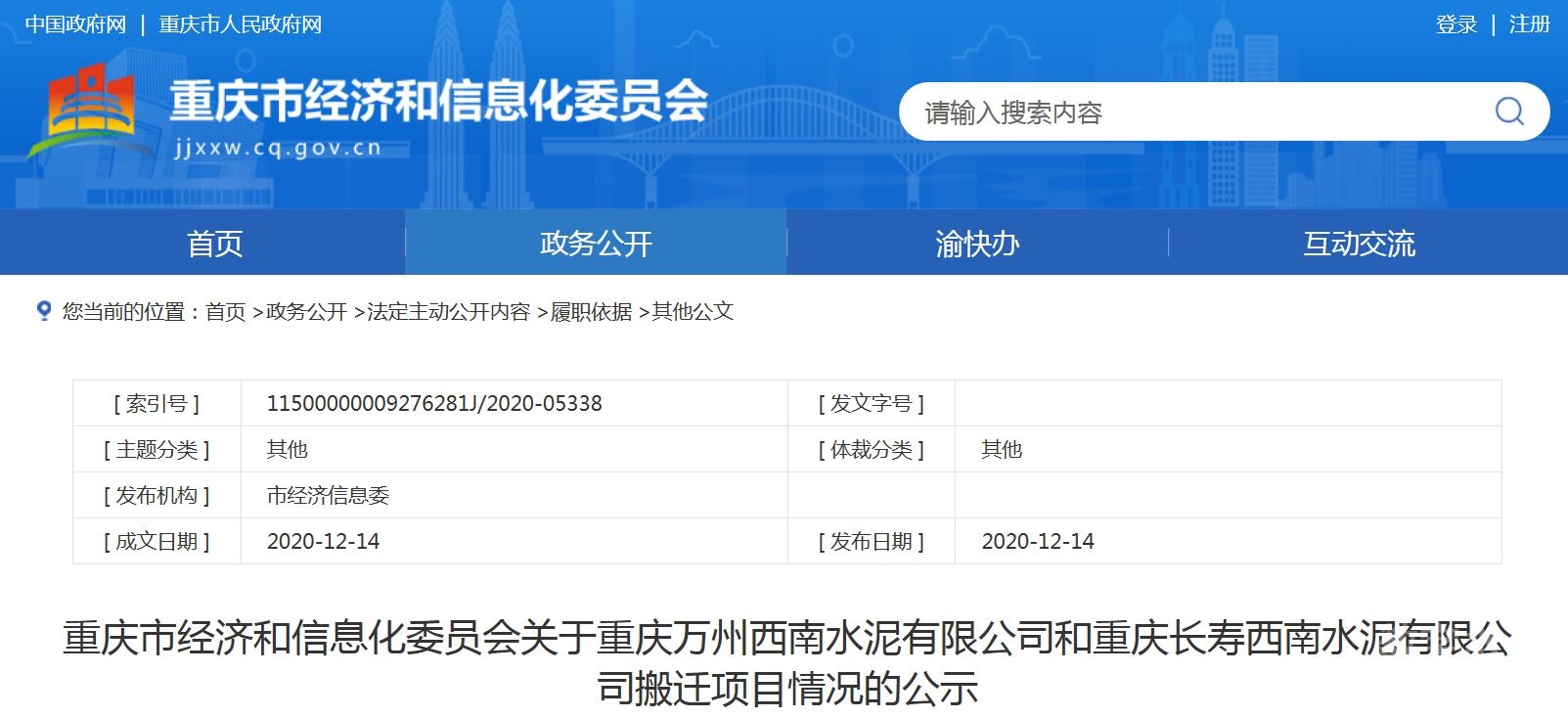Screen dimensions: 1568x718
Task: Click the 注册 register link
Action: click(x=1529, y=24)
